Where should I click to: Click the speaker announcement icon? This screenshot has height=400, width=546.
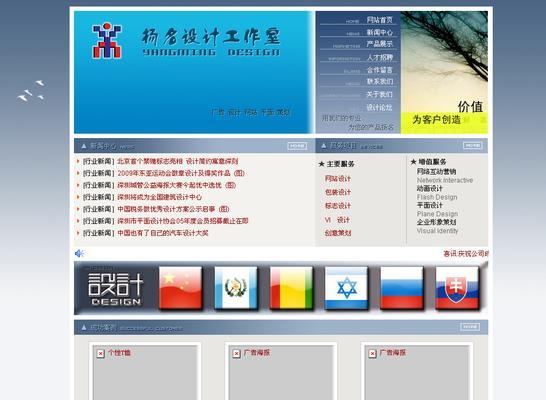[79, 253]
